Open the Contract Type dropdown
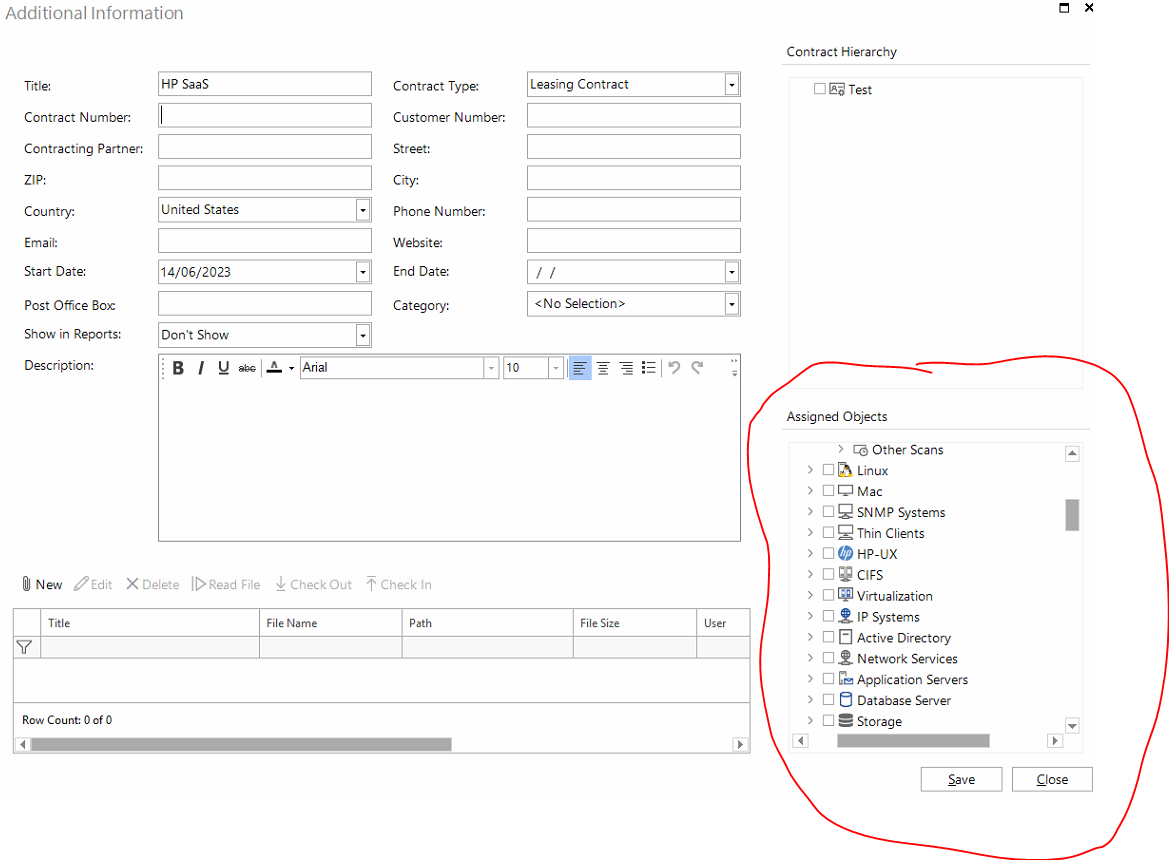This screenshot has height=860, width=1169. tap(732, 85)
